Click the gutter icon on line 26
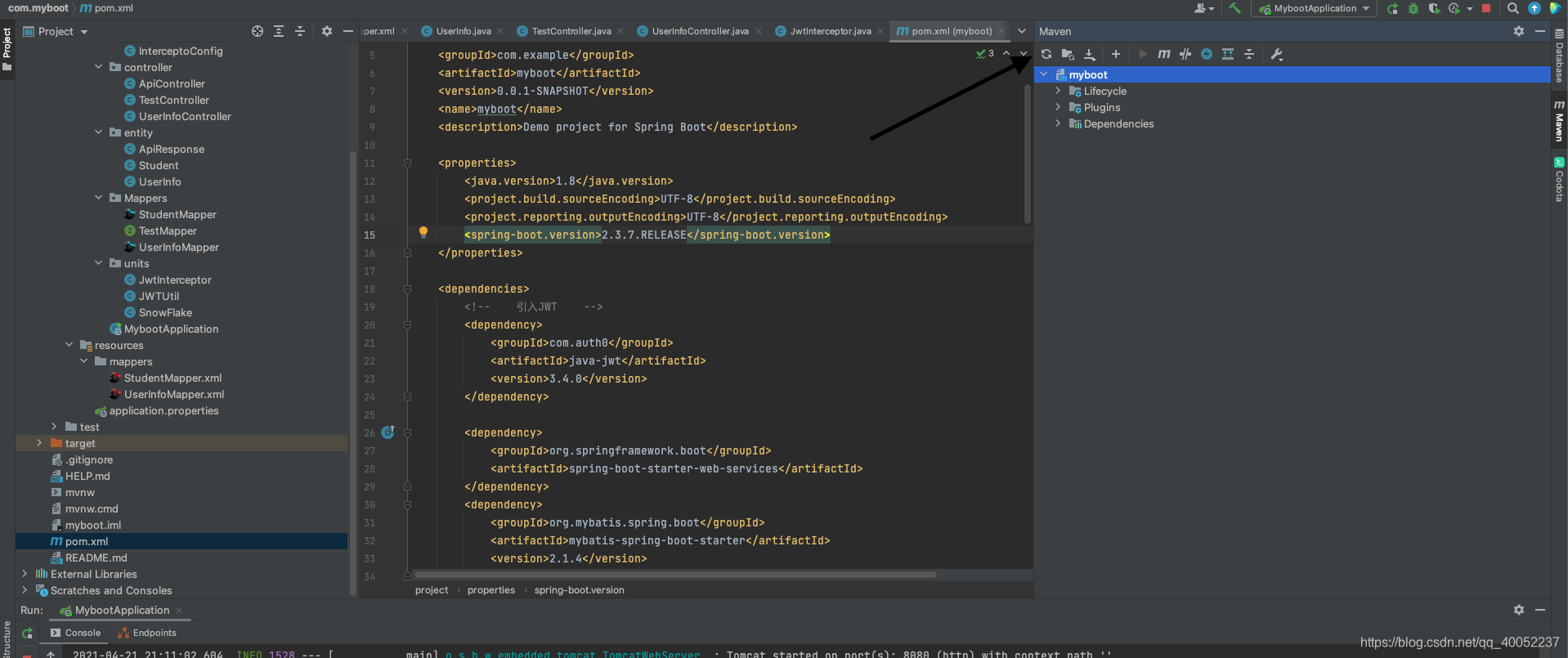The width and height of the screenshot is (1568, 658). [x=388, y=432]
